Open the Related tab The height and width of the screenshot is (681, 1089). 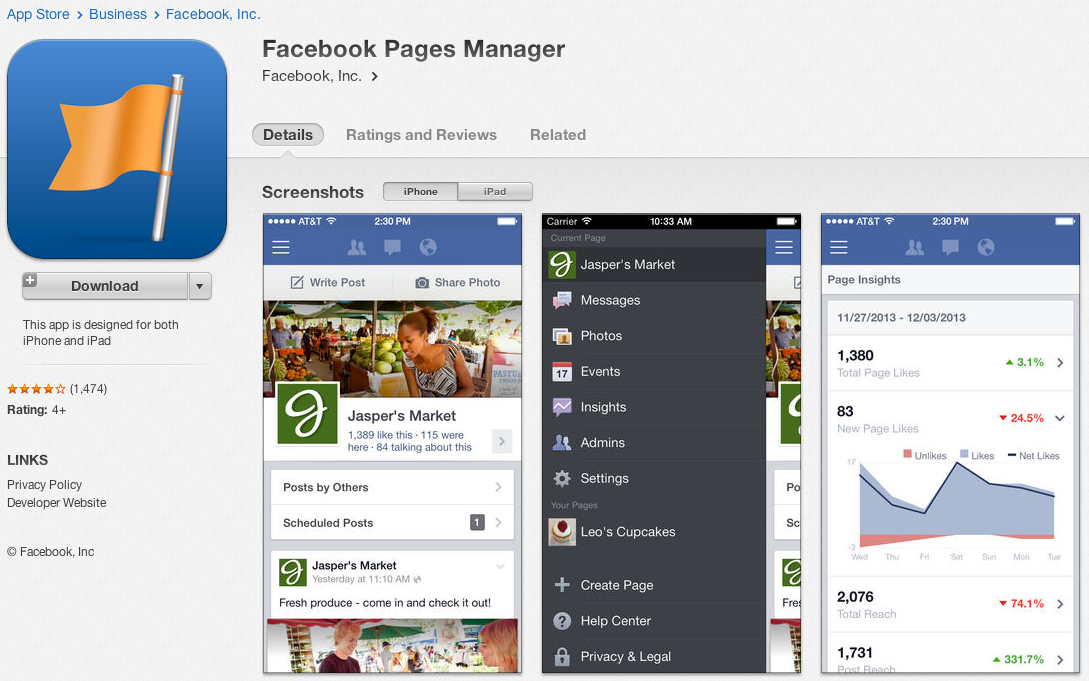coord(558,135)
